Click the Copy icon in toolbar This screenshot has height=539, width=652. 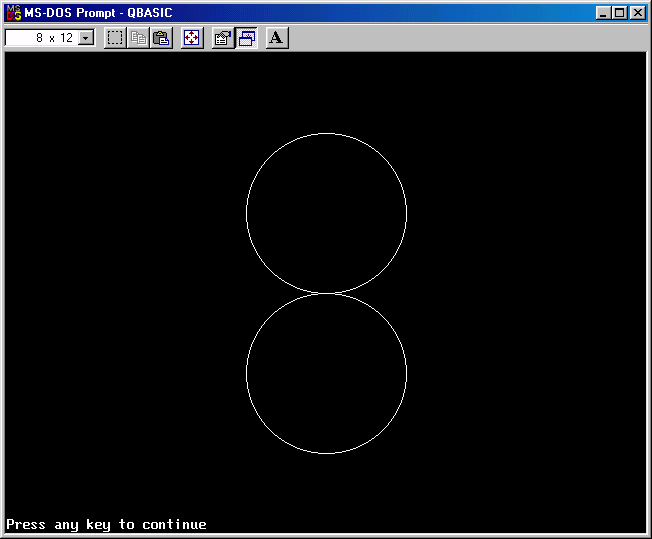[x=138, y=38]
